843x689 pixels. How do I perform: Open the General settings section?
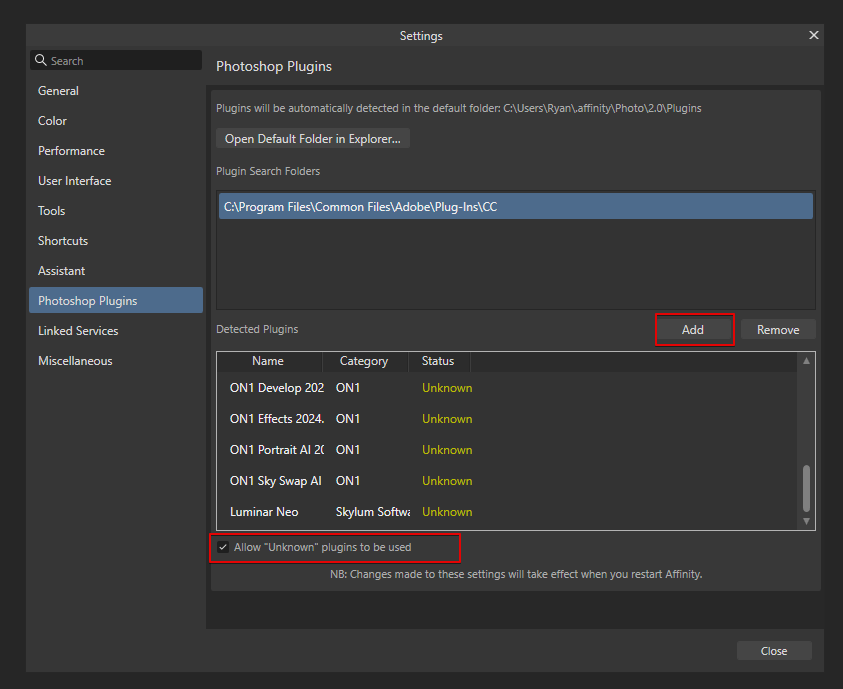58,91
